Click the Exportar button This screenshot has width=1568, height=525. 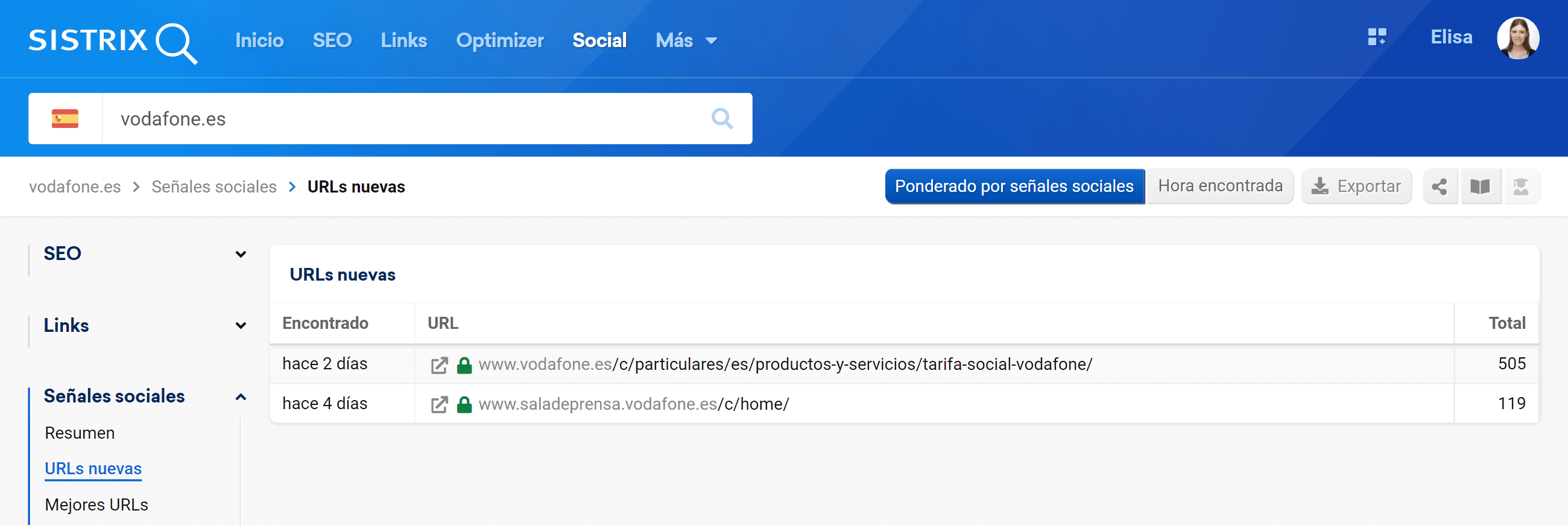[x=1356, y=186]
